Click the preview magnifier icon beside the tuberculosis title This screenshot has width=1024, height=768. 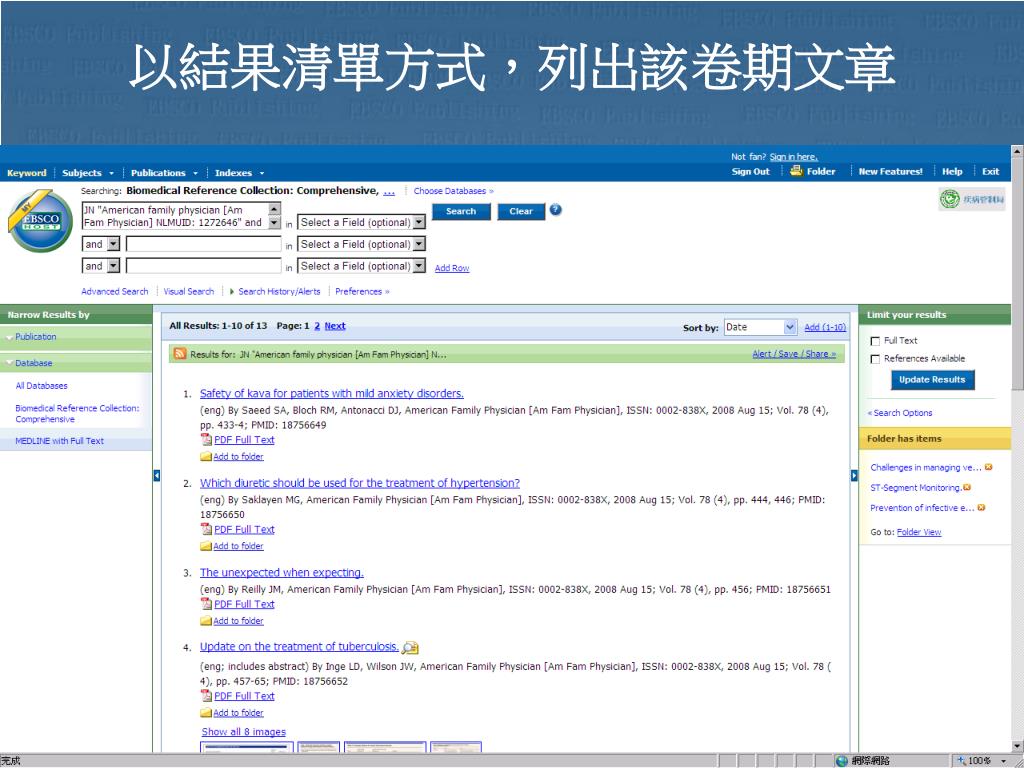pos(410,648)
